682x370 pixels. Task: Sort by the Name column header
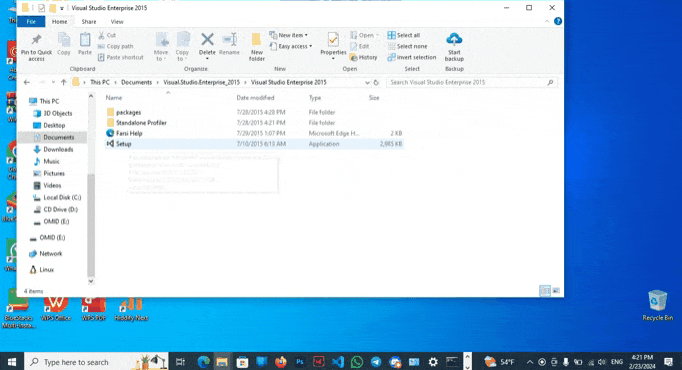114,98
